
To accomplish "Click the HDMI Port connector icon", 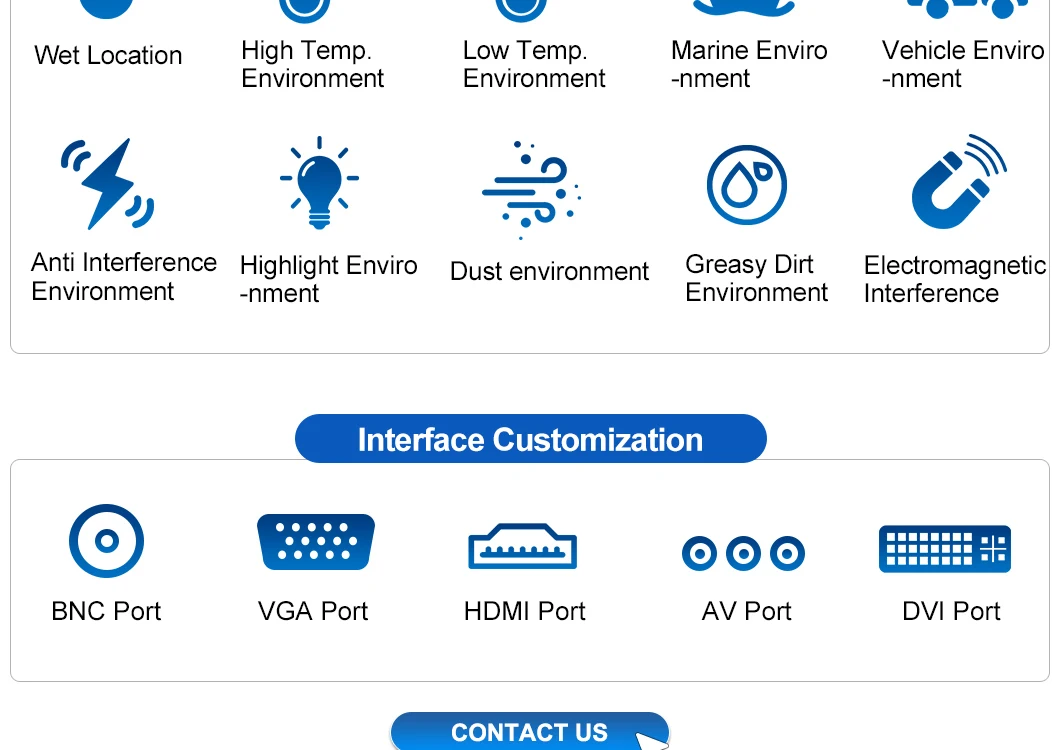I will [x=523, y=547].
